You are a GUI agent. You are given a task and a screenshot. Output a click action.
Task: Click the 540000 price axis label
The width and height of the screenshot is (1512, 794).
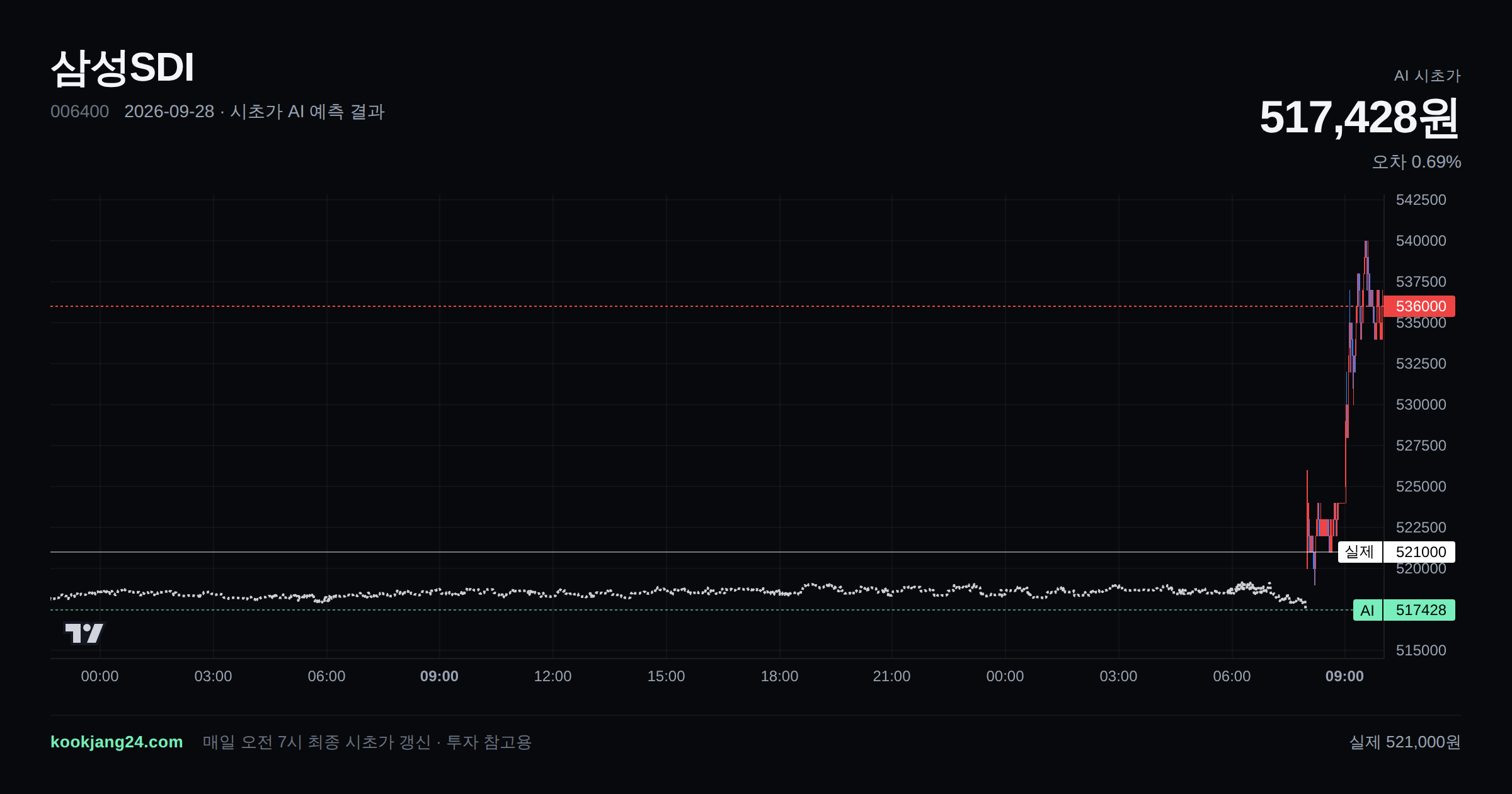(x=1421, y=241)
